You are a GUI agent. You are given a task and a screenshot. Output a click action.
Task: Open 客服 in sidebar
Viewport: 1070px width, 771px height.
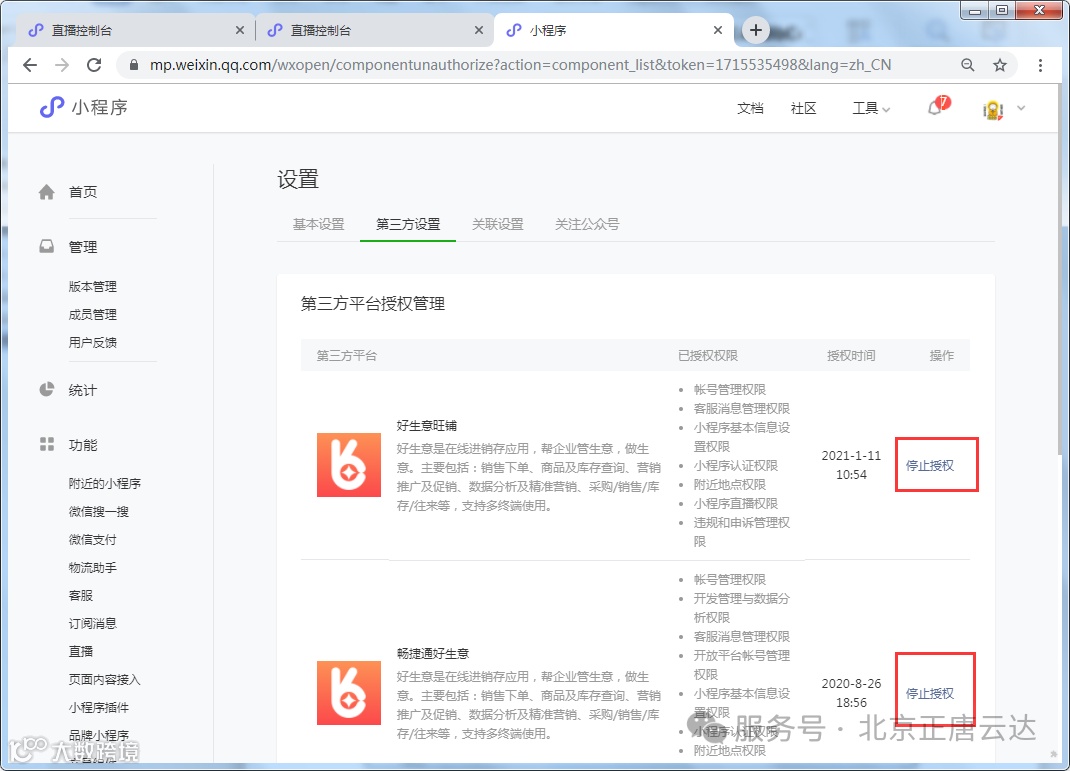[81, 595]
